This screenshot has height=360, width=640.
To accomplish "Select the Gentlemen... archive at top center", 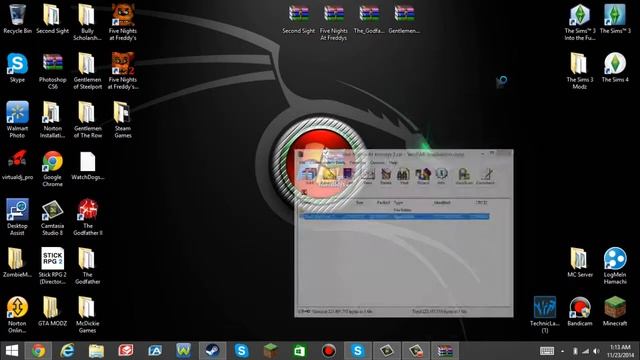I will coord(404,19).
